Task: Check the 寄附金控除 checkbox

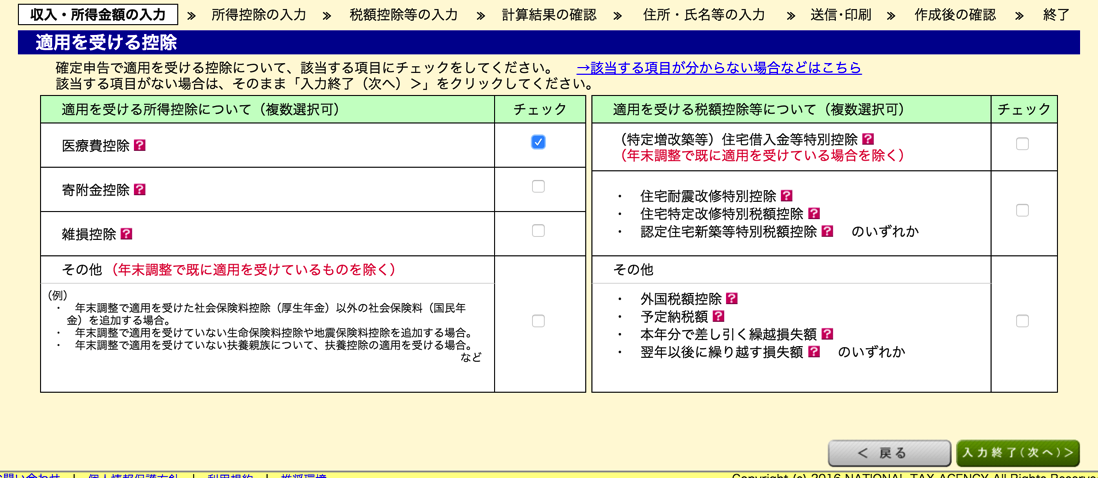Action: 538,186
